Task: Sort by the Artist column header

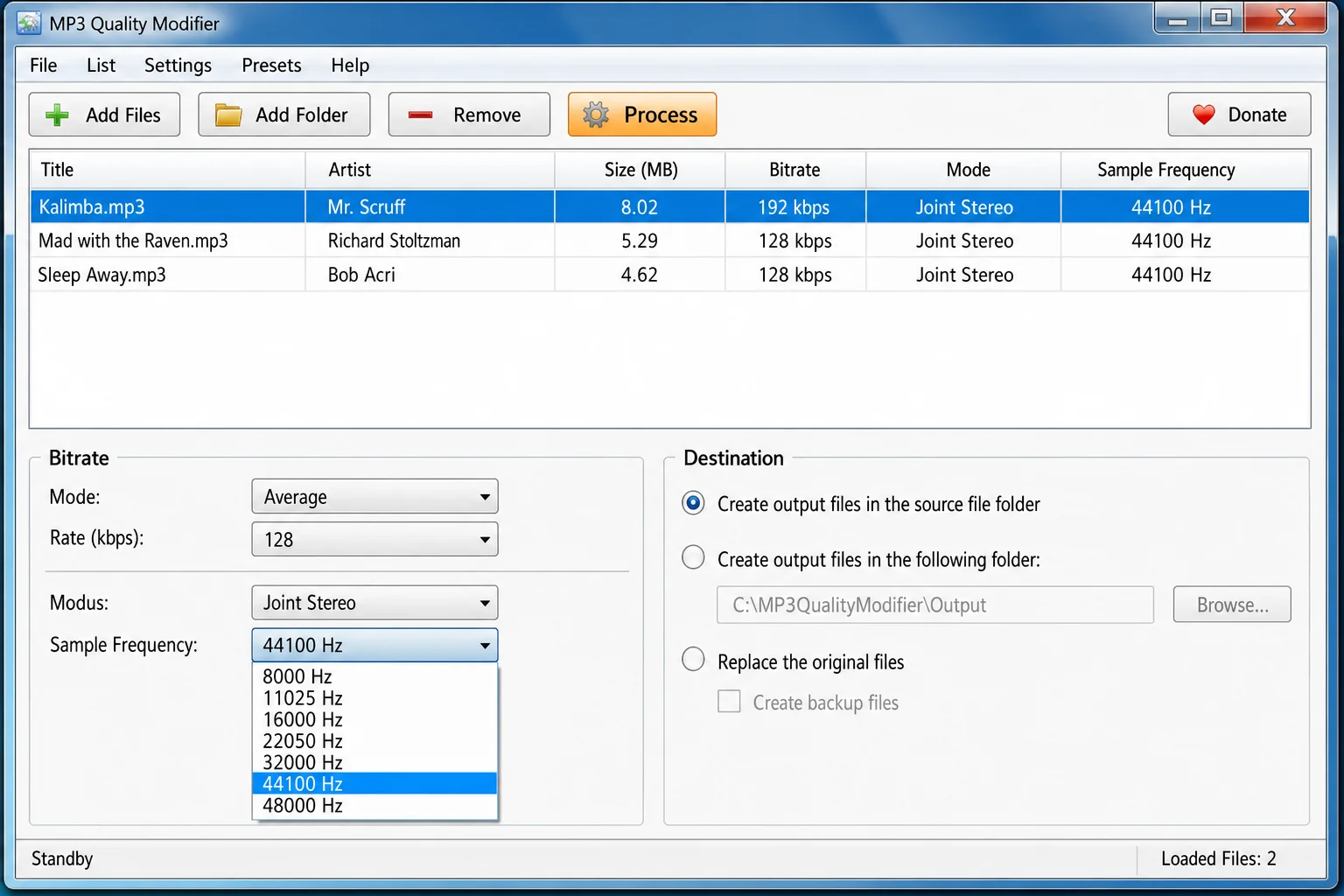Action: (x=430, y=170)
